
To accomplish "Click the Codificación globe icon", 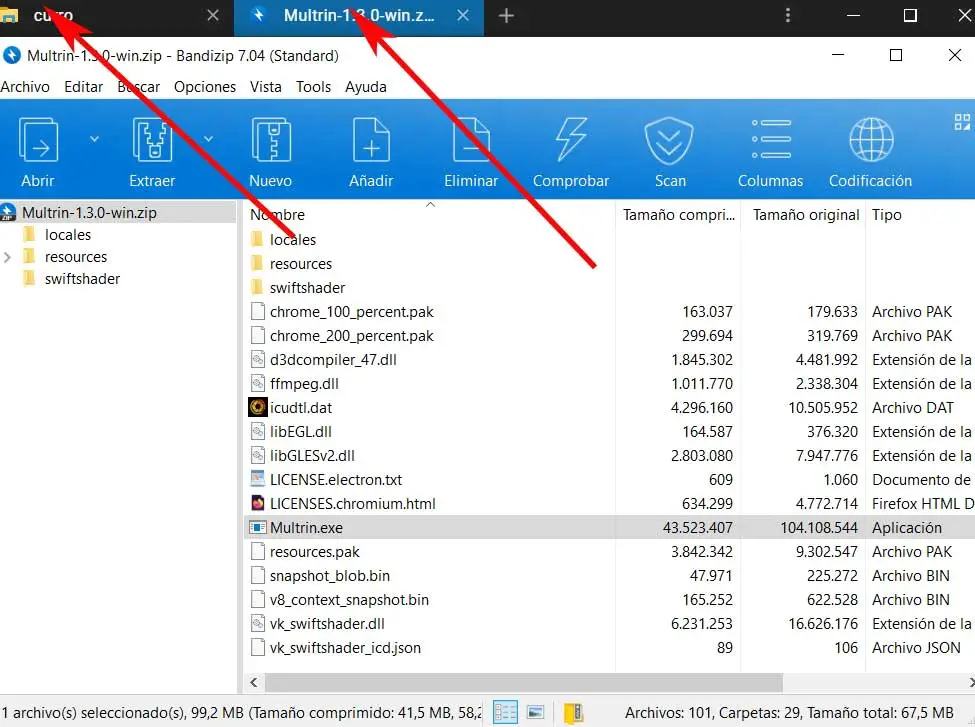I will click(871, 139).
